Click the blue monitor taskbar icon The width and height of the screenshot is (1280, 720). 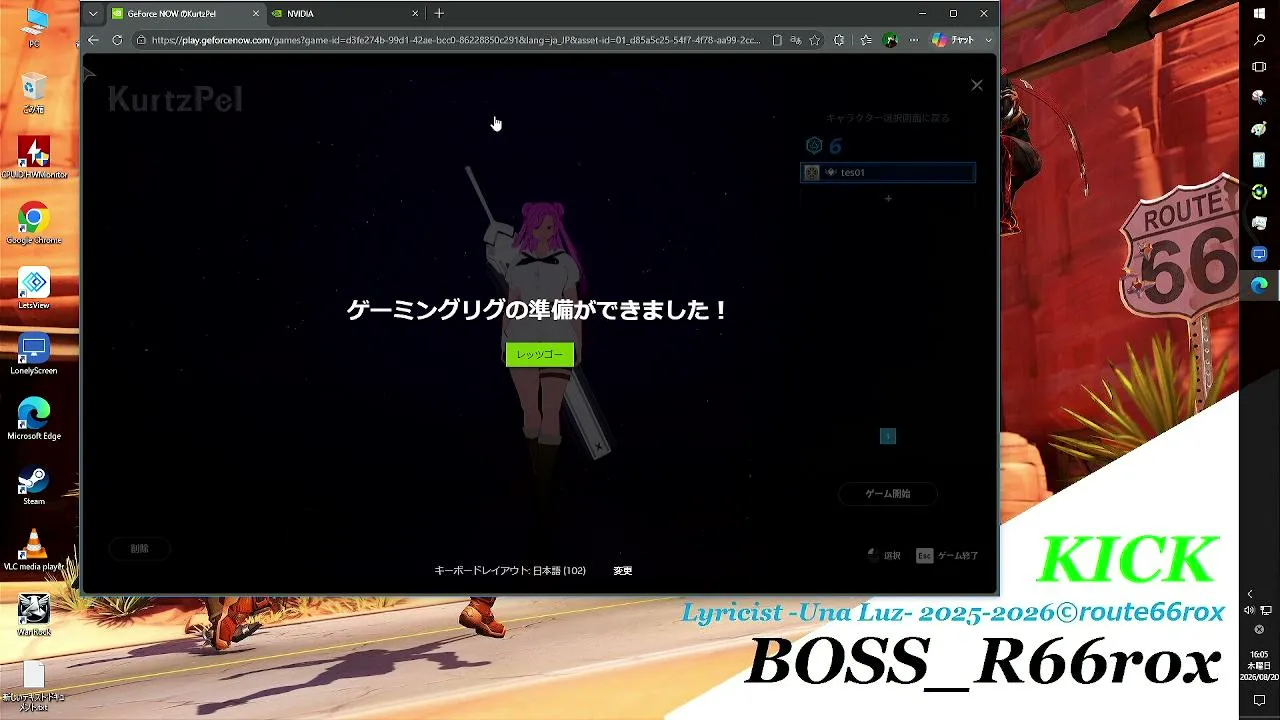click(1259, 254)
